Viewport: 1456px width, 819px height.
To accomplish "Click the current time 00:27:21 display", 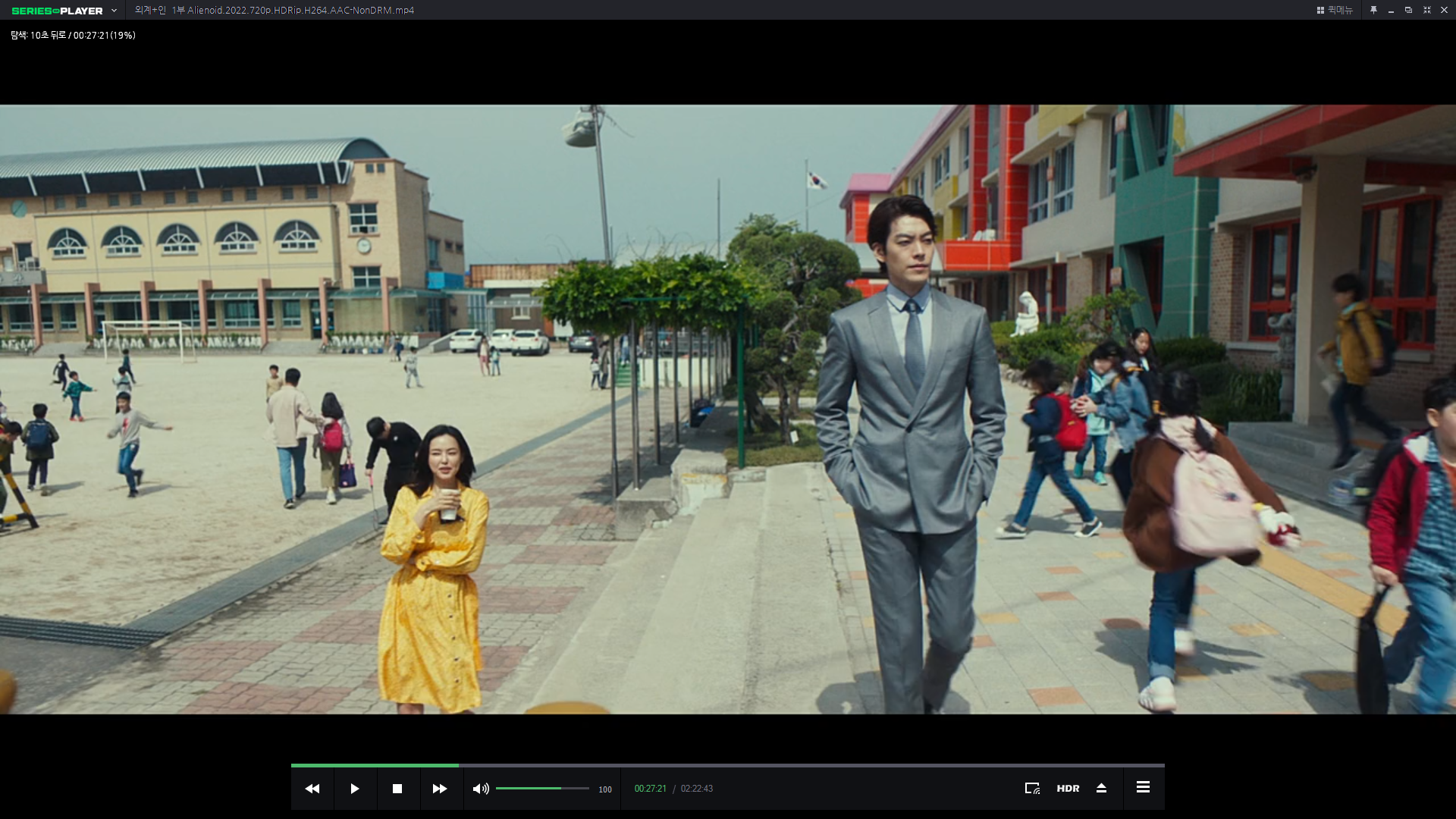I will pyautogui.click(x=650, y=789).
